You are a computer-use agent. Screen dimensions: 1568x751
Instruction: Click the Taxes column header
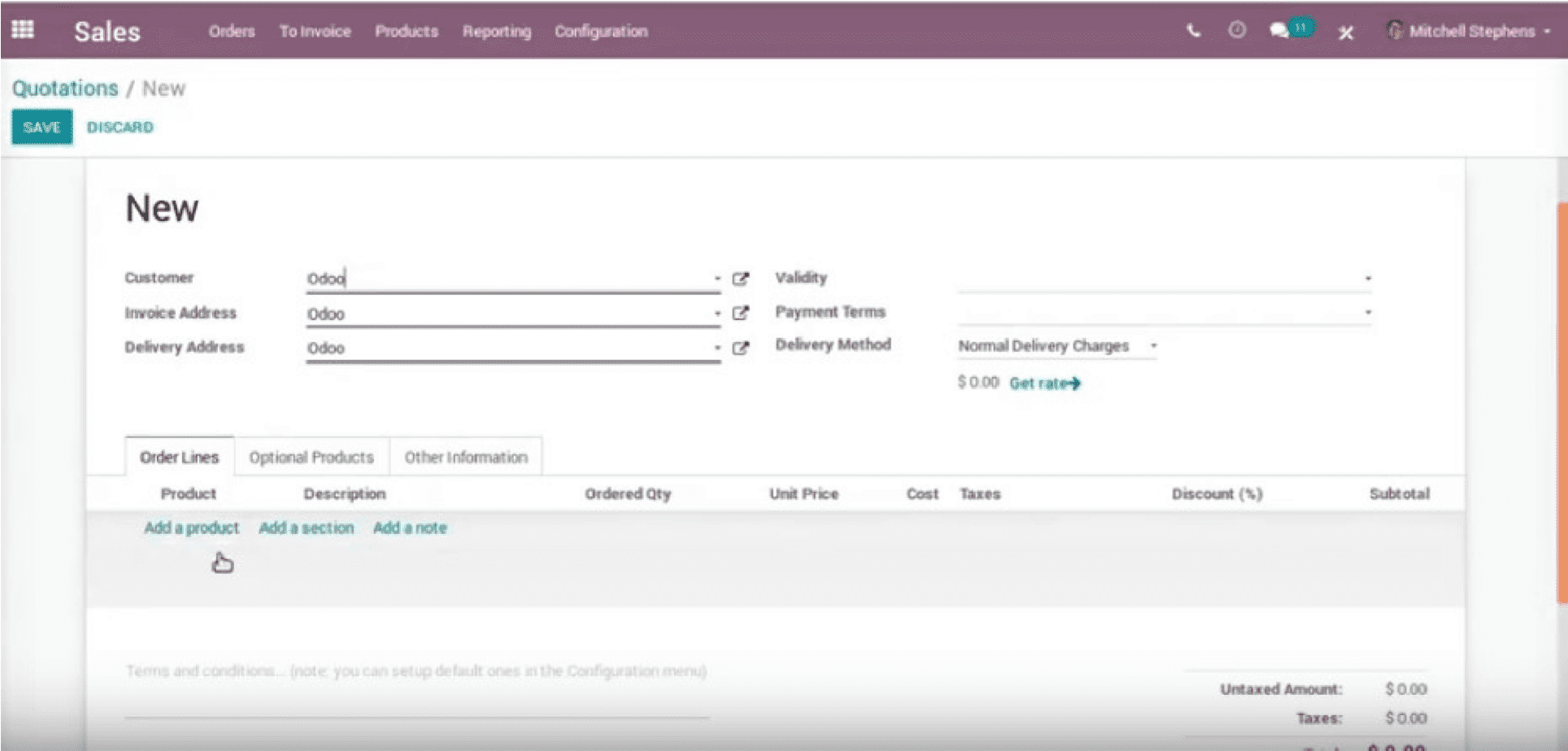point(980,493)
